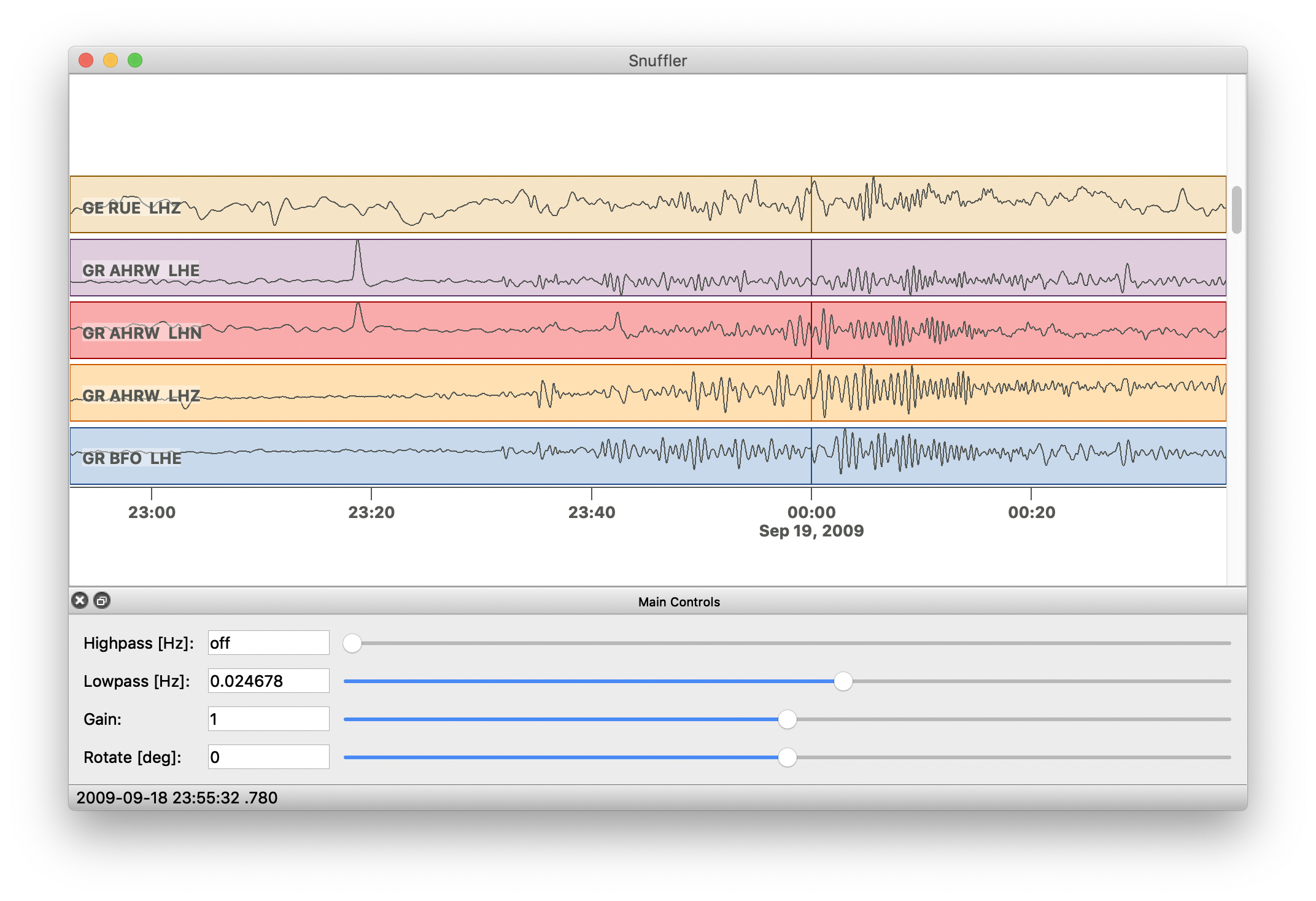The image size is (1316, 901).
Task: Click the Lowpass [Hz] input field
Action: tap(268, 681)
